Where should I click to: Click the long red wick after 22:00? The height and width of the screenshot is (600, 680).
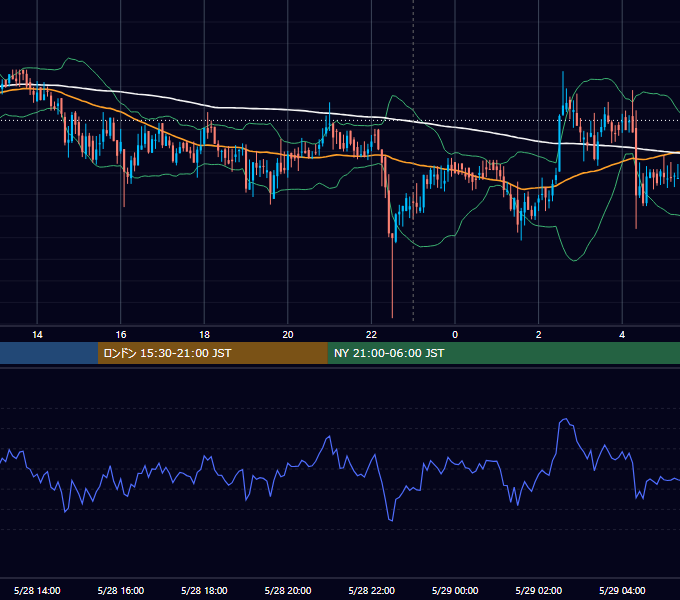392,277
